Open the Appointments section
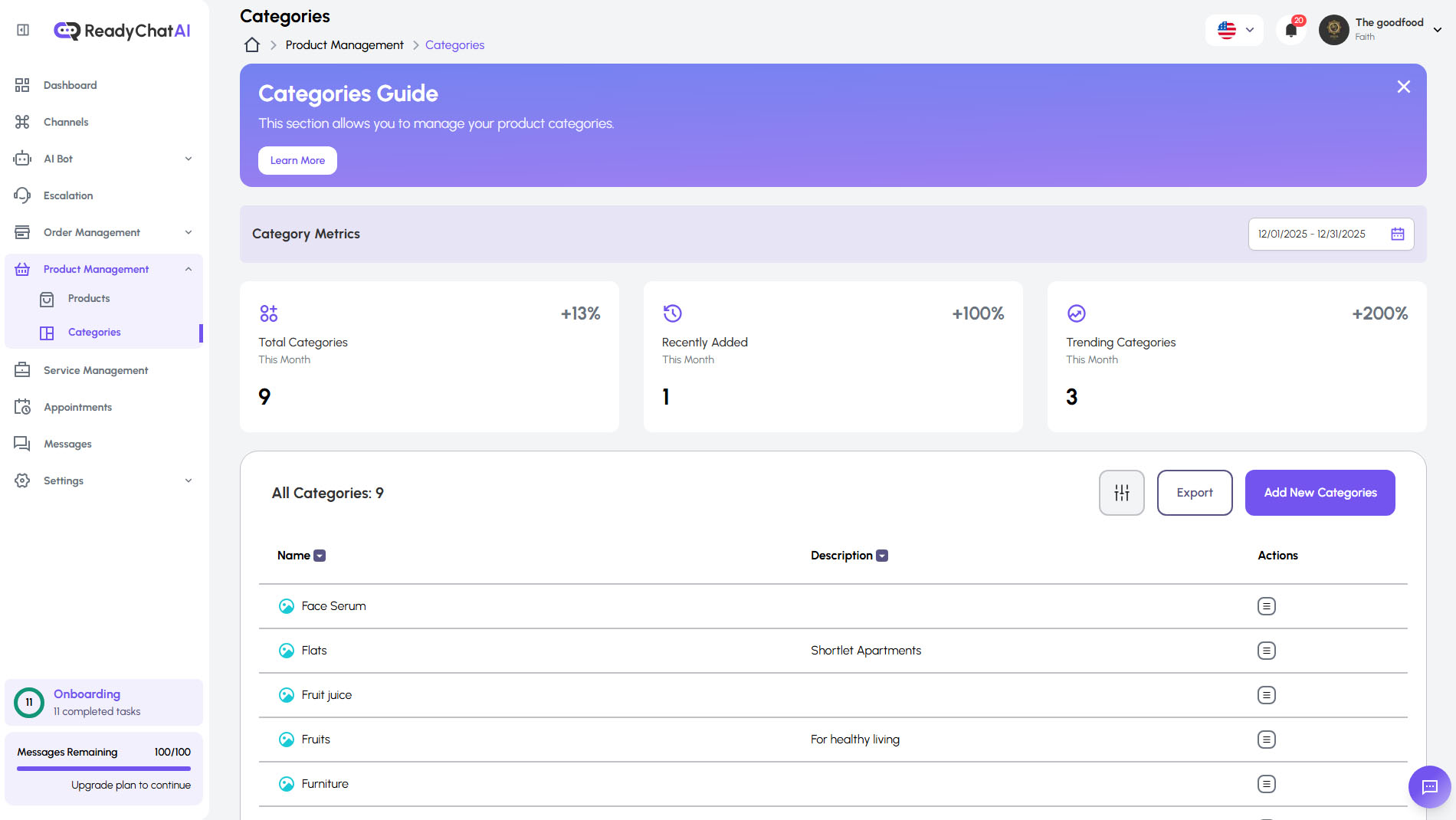This screenshot has width=1456, height=820. coord(77,407)
